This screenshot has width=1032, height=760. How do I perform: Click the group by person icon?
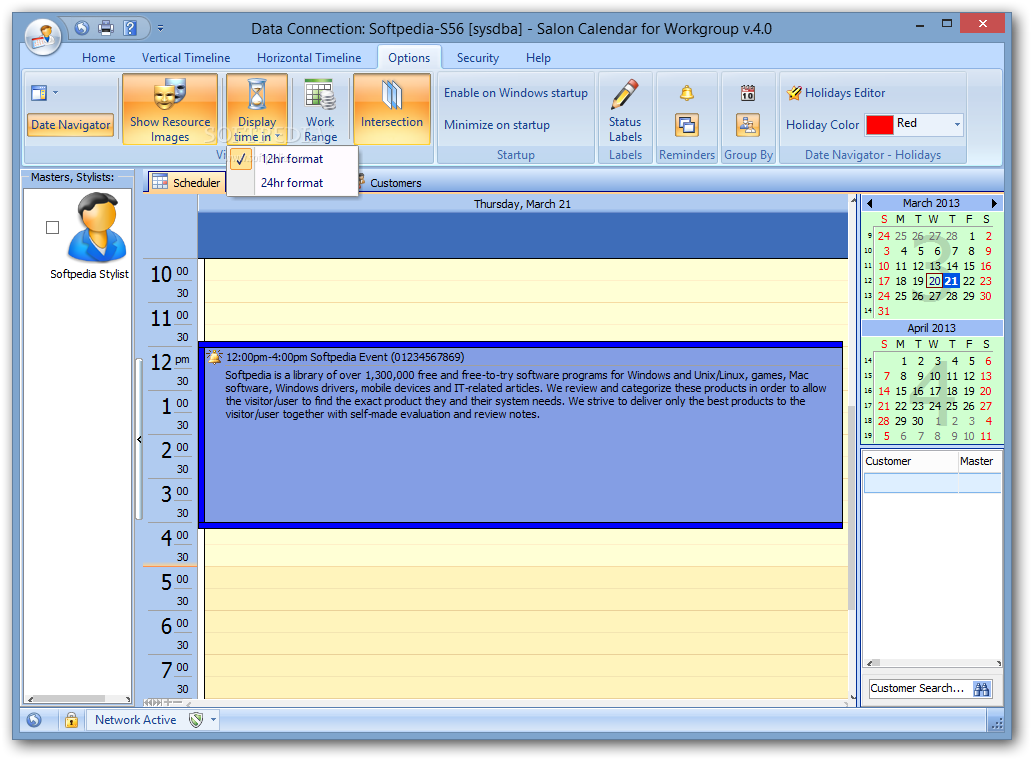pyautogui.click(x=748, y=125)
